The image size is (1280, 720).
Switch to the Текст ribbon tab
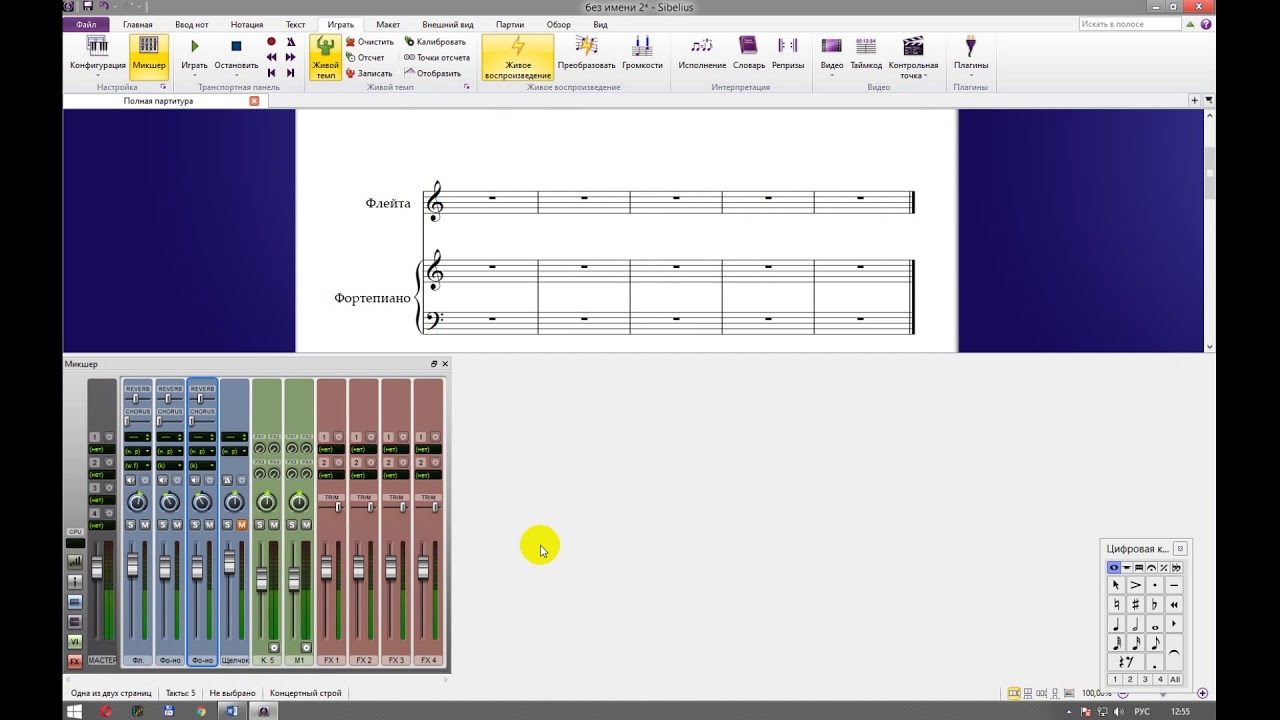pos(295,24)
